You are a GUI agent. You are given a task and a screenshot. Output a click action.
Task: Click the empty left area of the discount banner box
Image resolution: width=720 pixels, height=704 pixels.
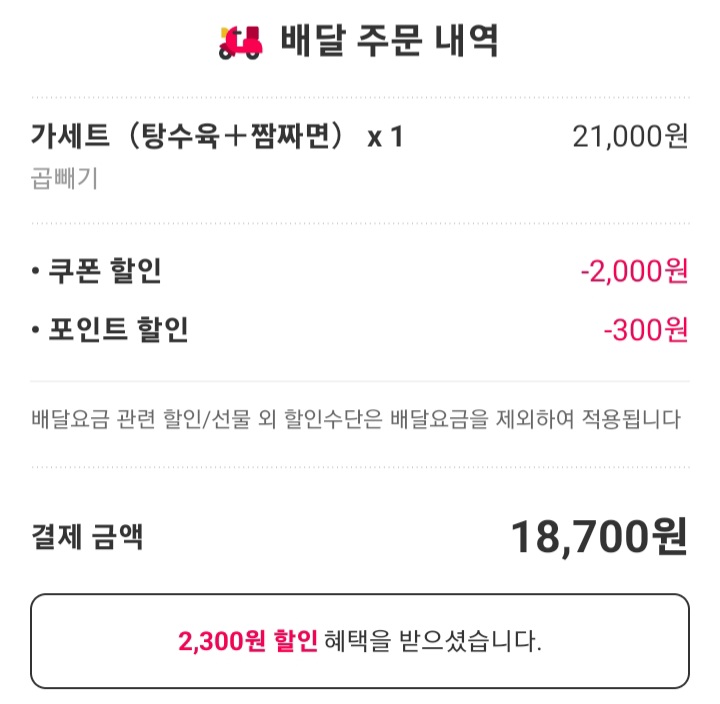pos(100,641)
